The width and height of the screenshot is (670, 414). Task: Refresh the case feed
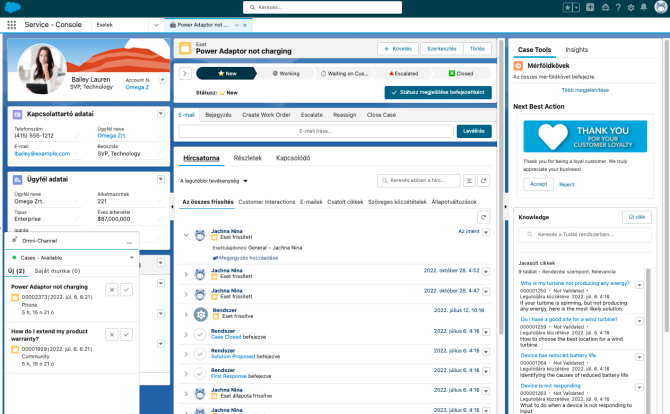click(486, 181)
